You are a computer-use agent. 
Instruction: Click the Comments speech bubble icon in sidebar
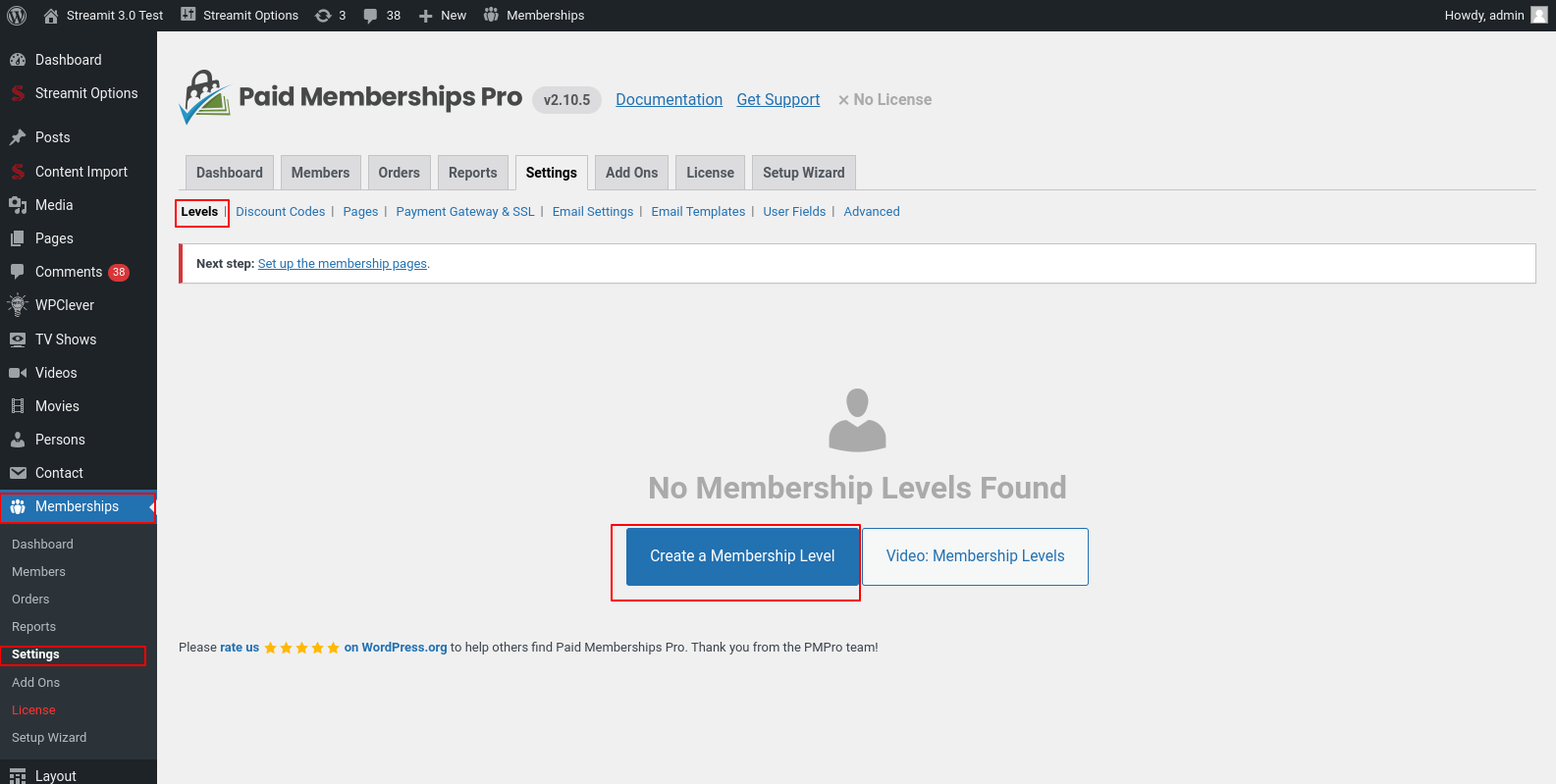tap(18, 272)
